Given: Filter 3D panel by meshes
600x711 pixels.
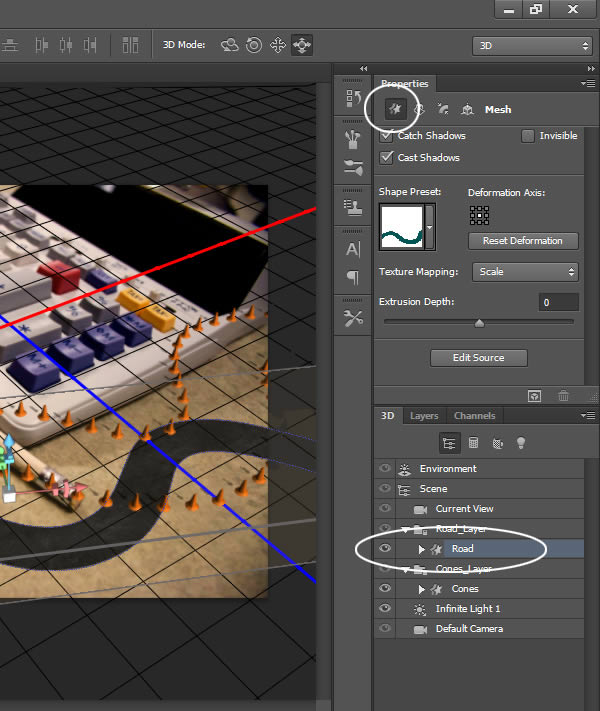Looking at the screenshot, I should pos(473,443).
